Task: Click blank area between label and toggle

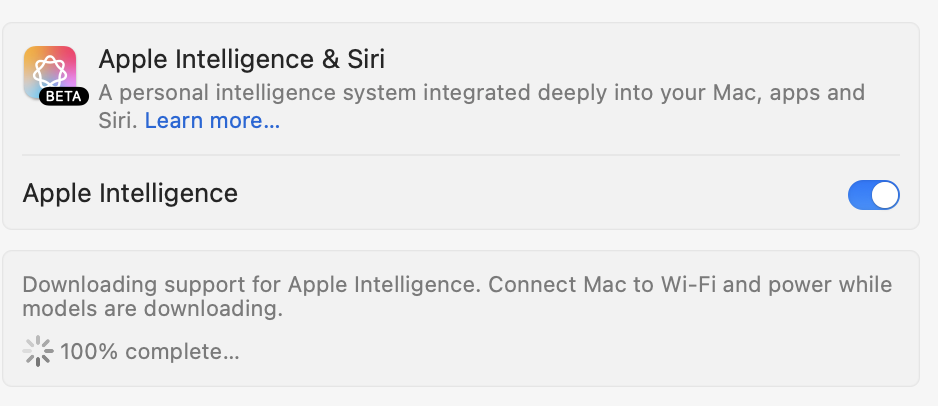Action: click(538, 194)
